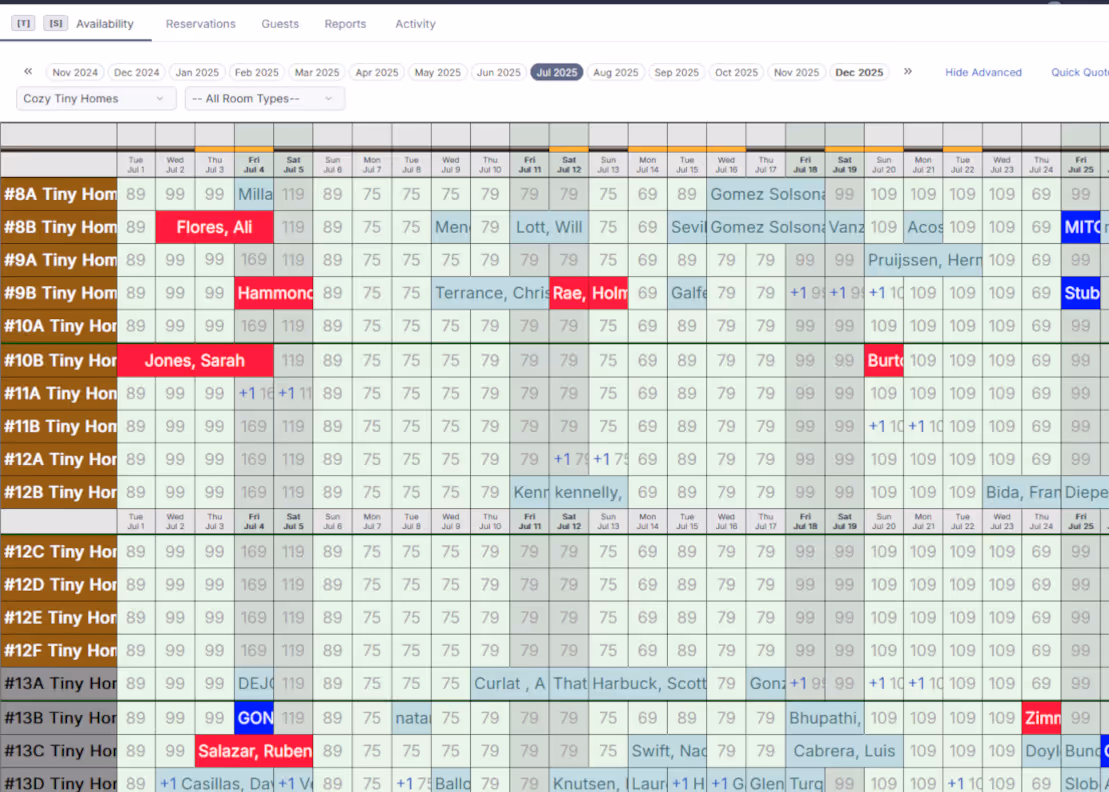
Task: Select the Mar 2025 month pill
Action: [x=317, y=72]
